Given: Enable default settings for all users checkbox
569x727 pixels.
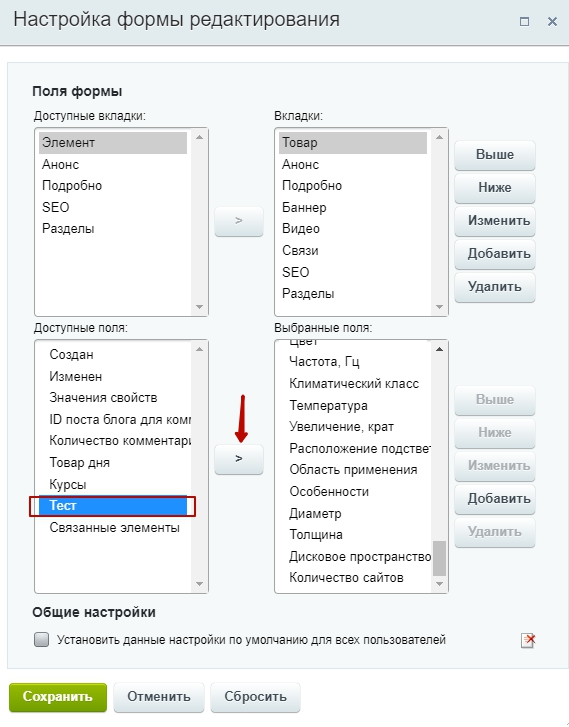Looking at the screenshot, I should (42, 640).
